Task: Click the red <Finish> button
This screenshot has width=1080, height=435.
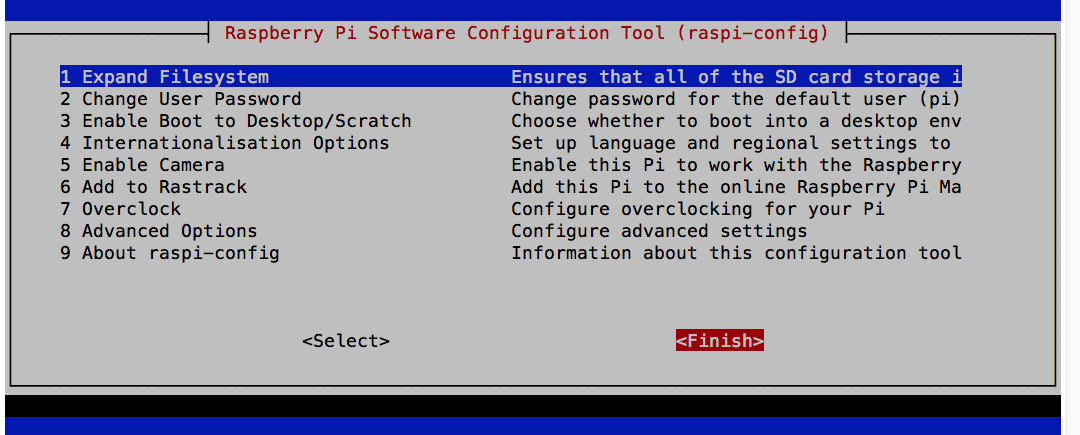Action: pos(720,340)
